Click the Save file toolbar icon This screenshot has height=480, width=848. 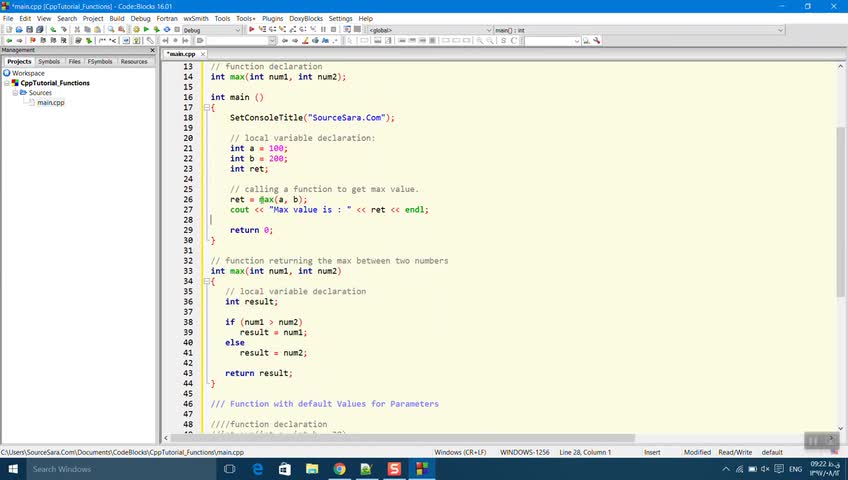click(x=30, y=30)
